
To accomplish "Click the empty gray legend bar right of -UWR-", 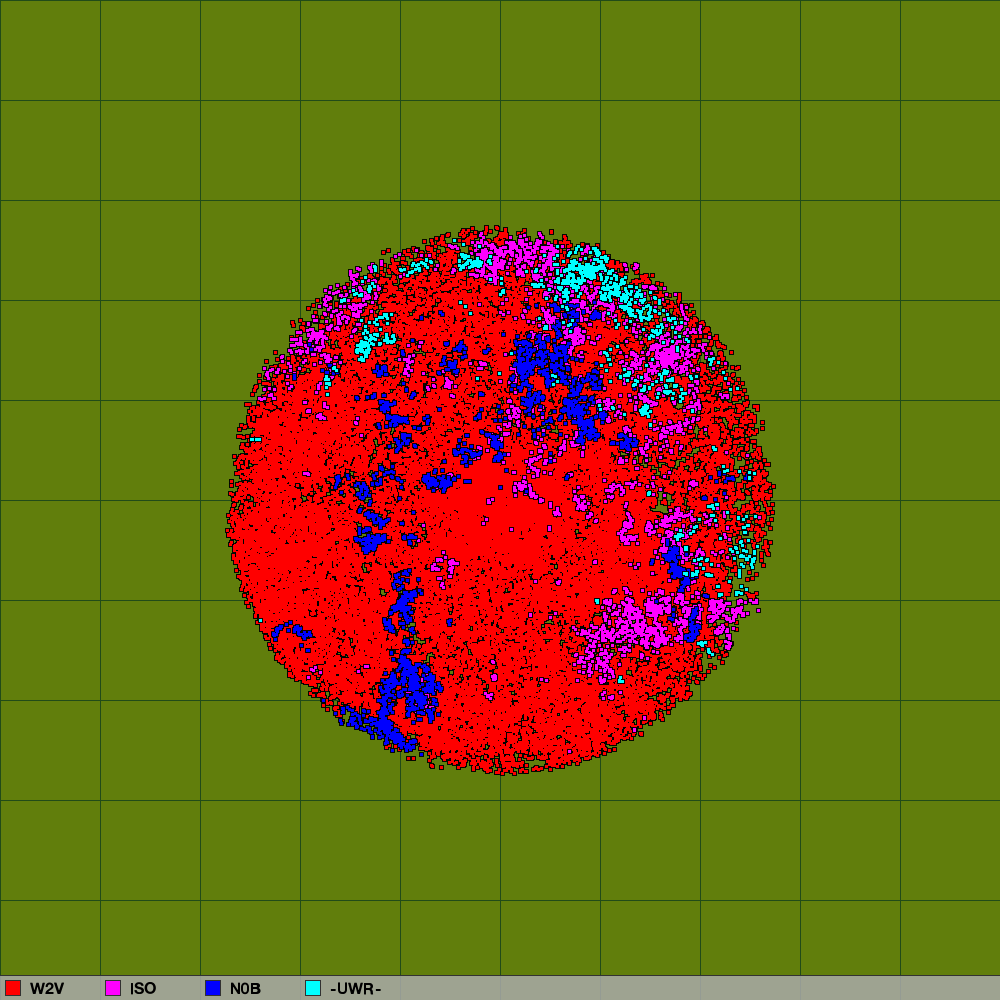I will [700, 988].
